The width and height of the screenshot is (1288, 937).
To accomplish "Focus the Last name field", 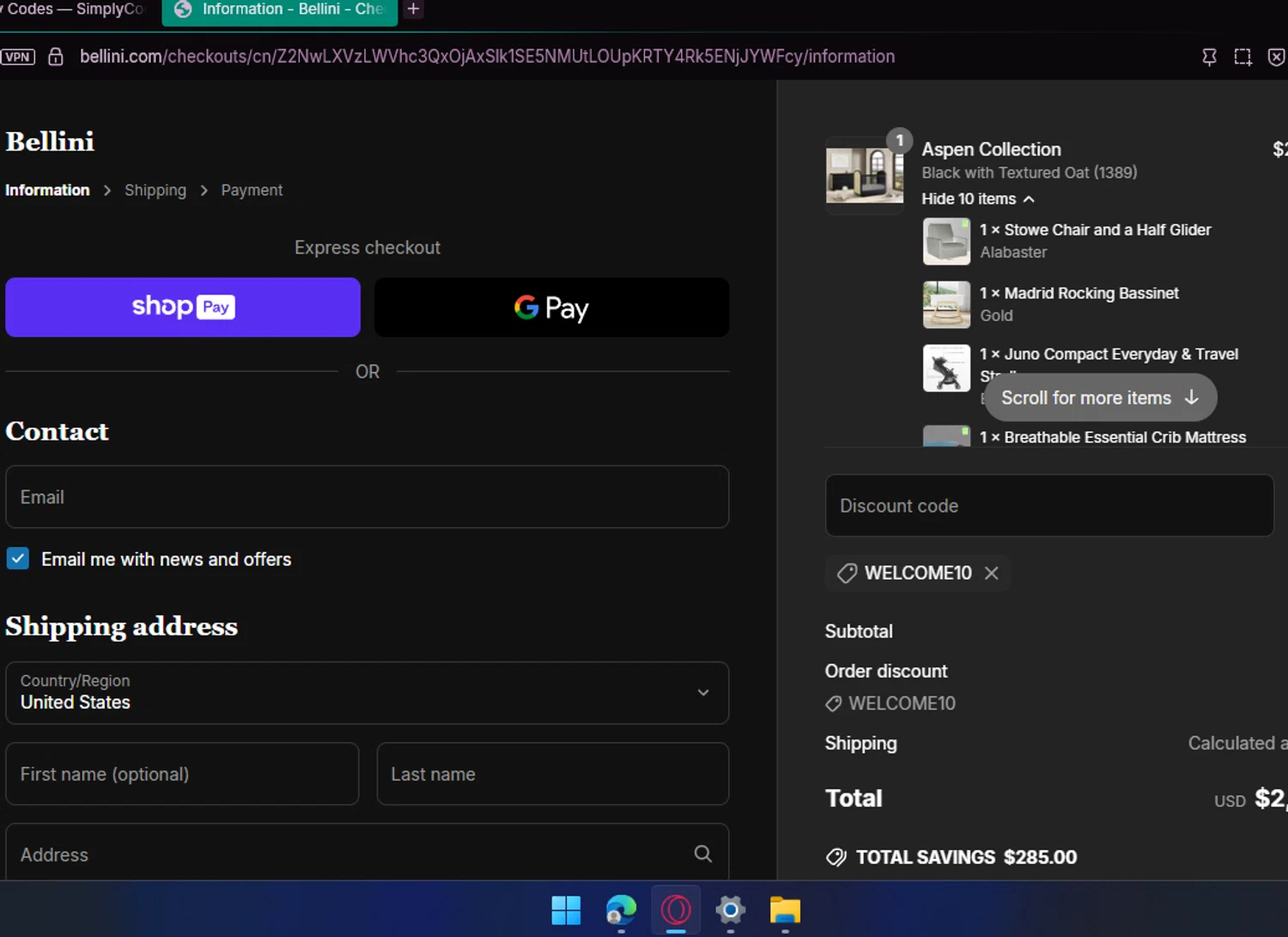I will [553, 774].
